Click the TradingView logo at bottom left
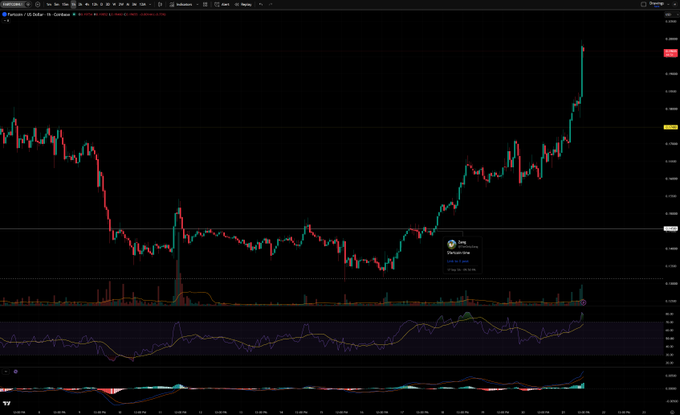 (x=7, y=403)
